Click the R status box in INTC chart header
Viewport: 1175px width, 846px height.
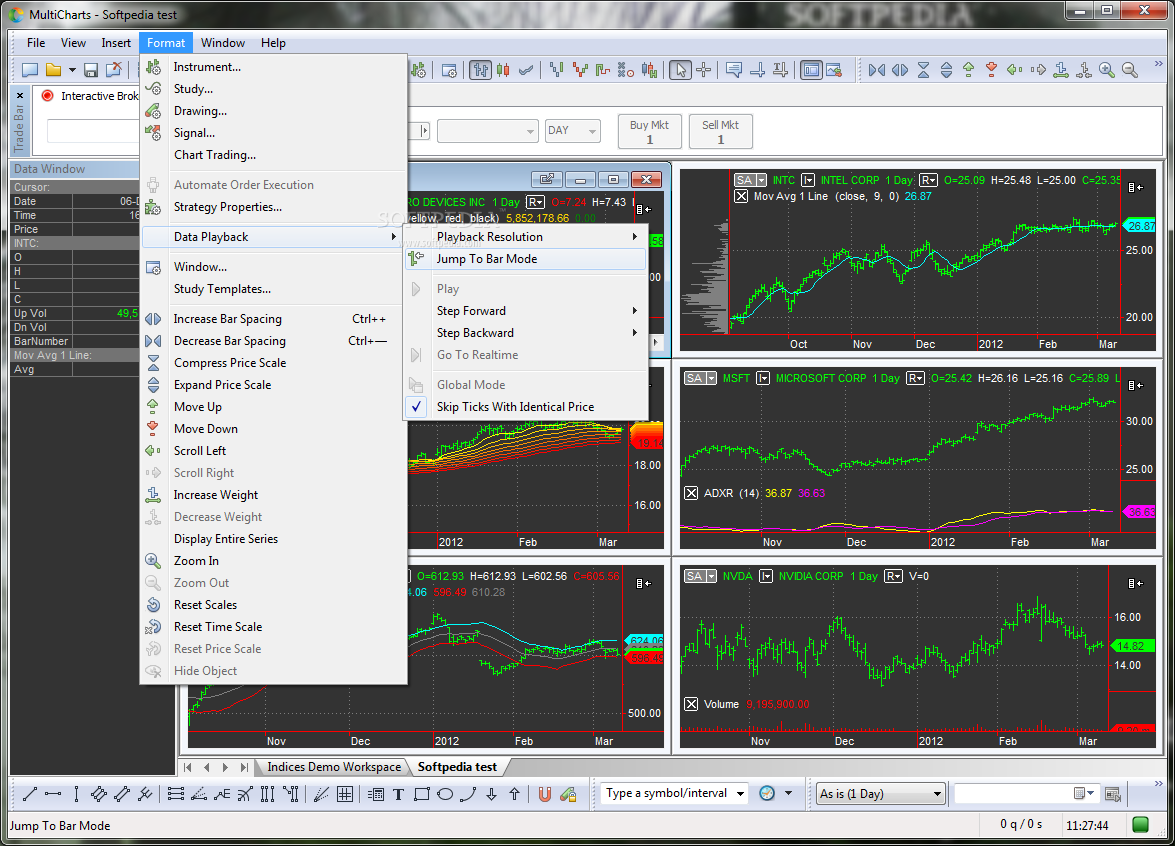(928, 180)
